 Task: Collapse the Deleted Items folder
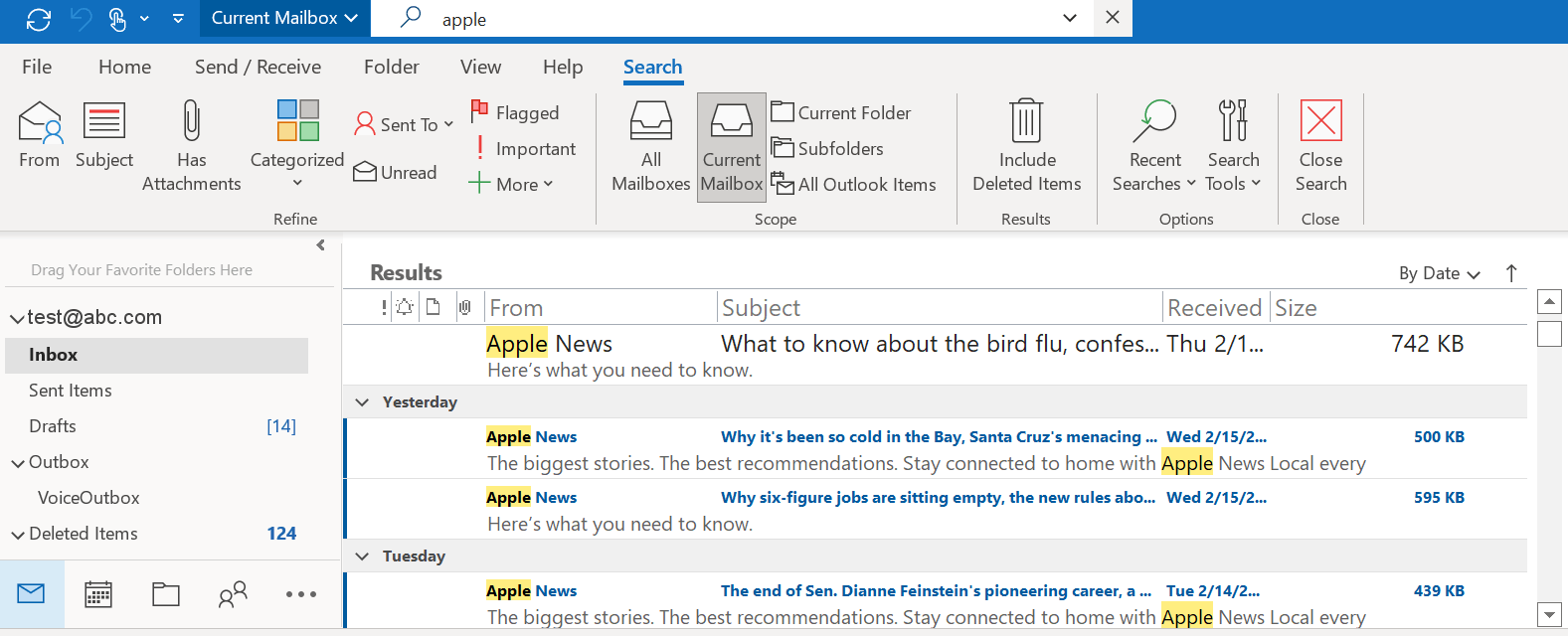18,535
